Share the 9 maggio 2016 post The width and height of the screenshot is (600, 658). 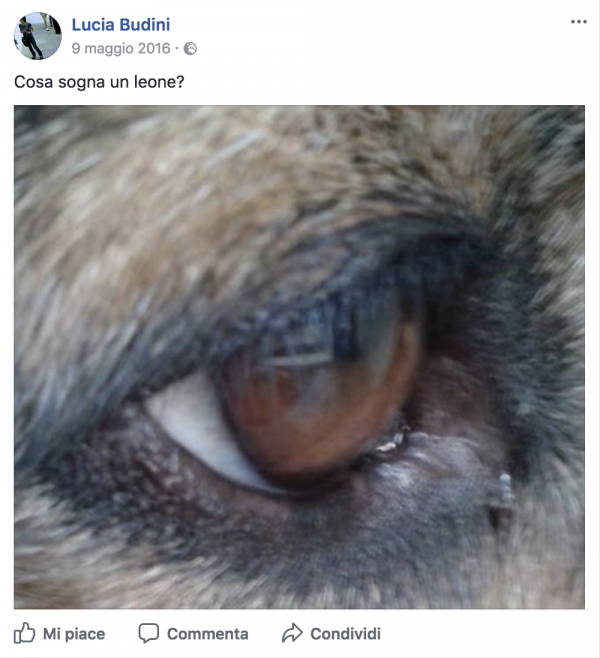pos(331,633)
